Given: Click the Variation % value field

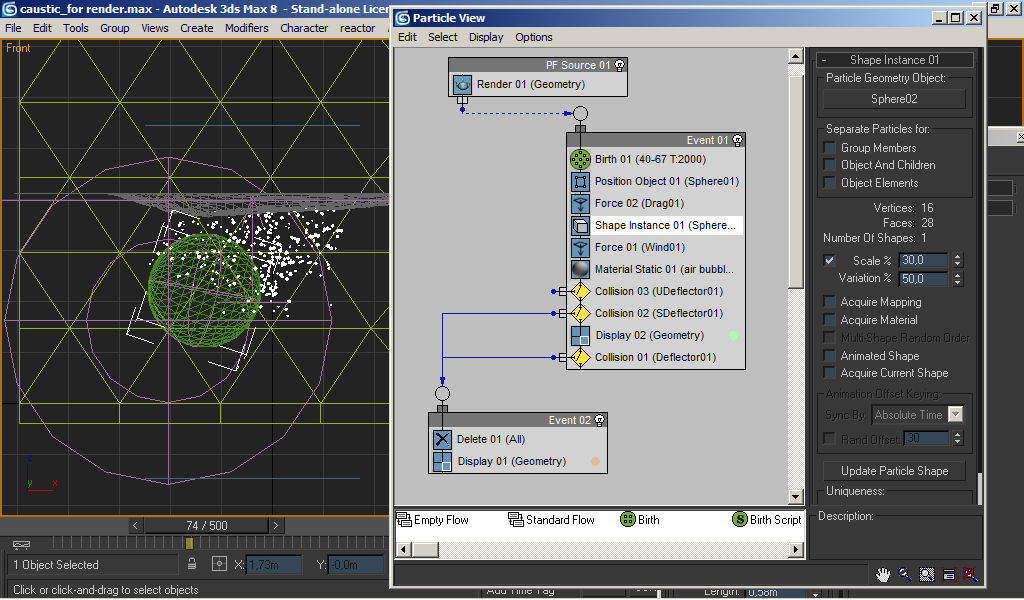Looking at the screenshot, I should [x=924, y=279].
